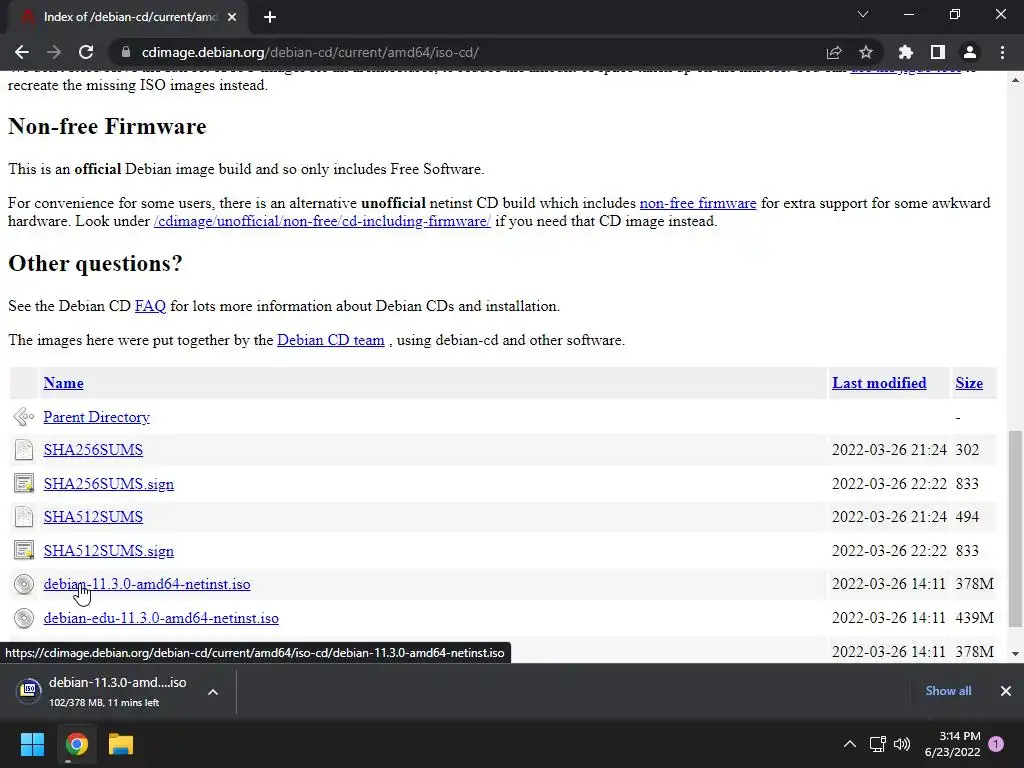Open the Chrome profile icon

[970, 52]
